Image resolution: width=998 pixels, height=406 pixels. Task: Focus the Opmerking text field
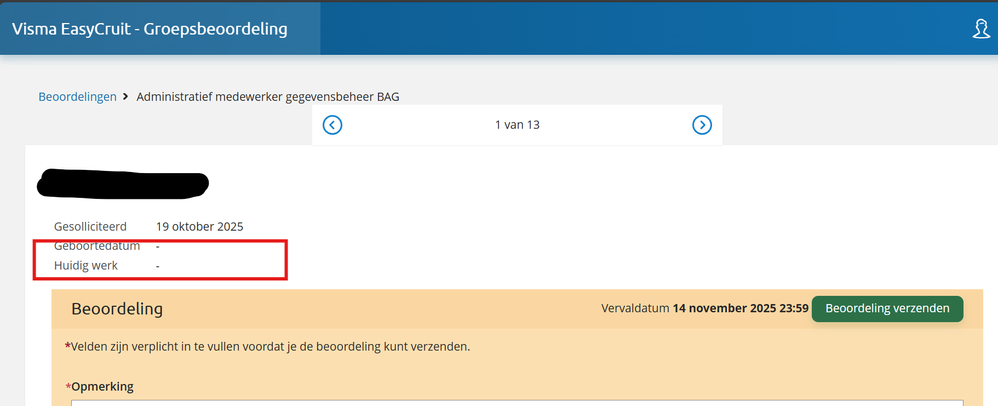(x=517, y=403)
